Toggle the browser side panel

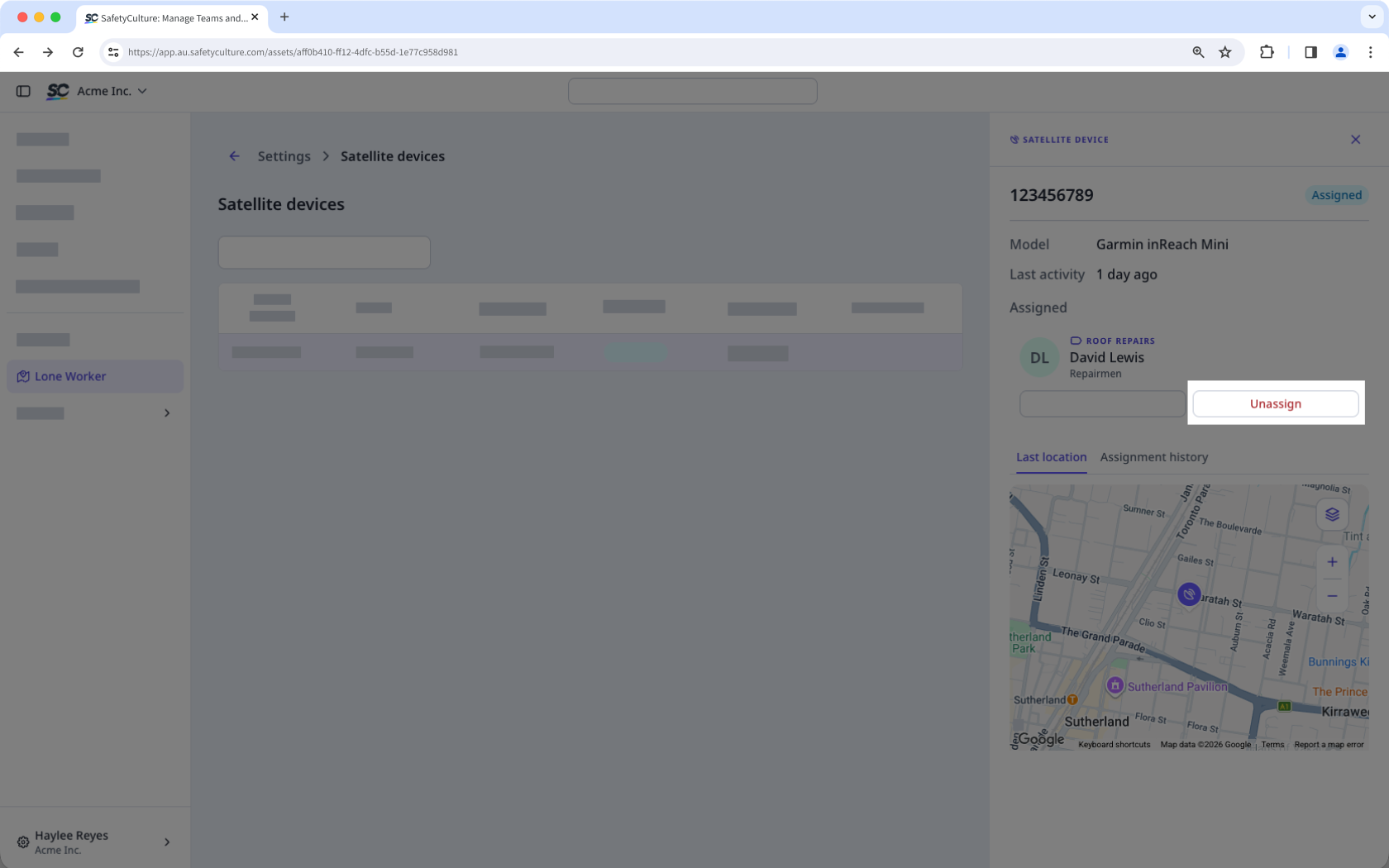(x=1310, y=52)
